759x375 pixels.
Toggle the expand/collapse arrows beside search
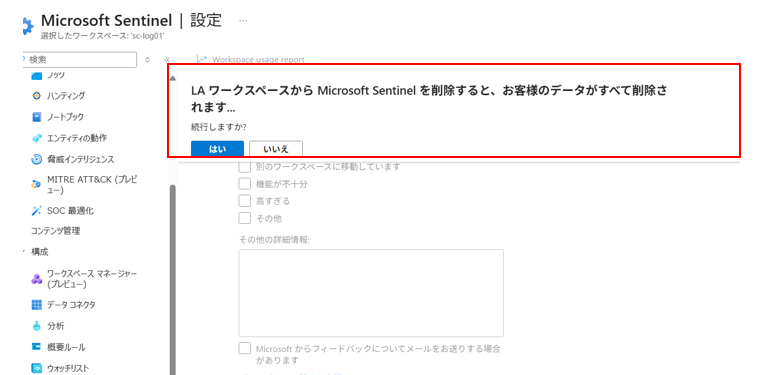click(148, 60)
